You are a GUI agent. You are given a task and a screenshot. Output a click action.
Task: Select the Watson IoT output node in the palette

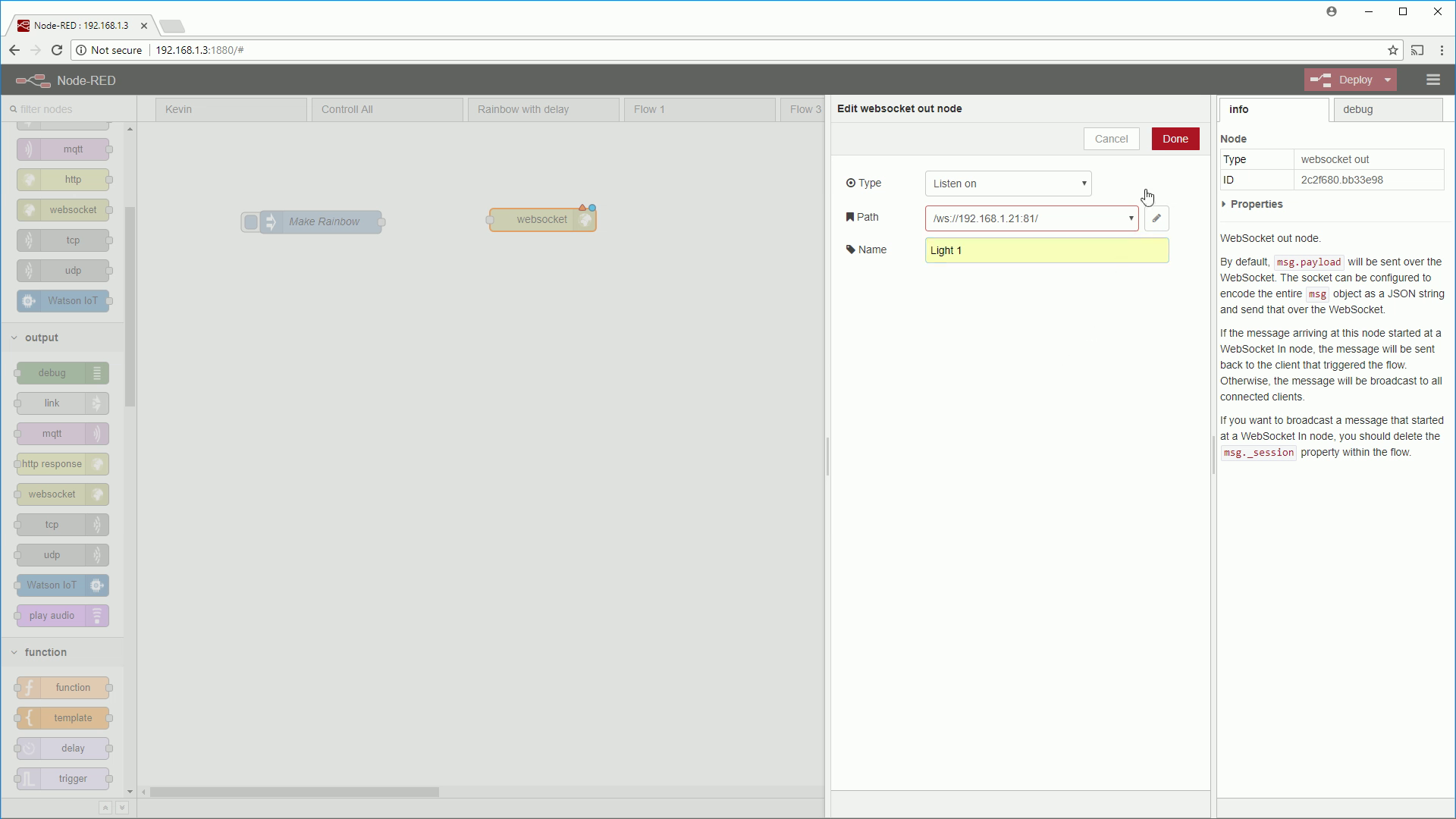click(x=63, y=585)
